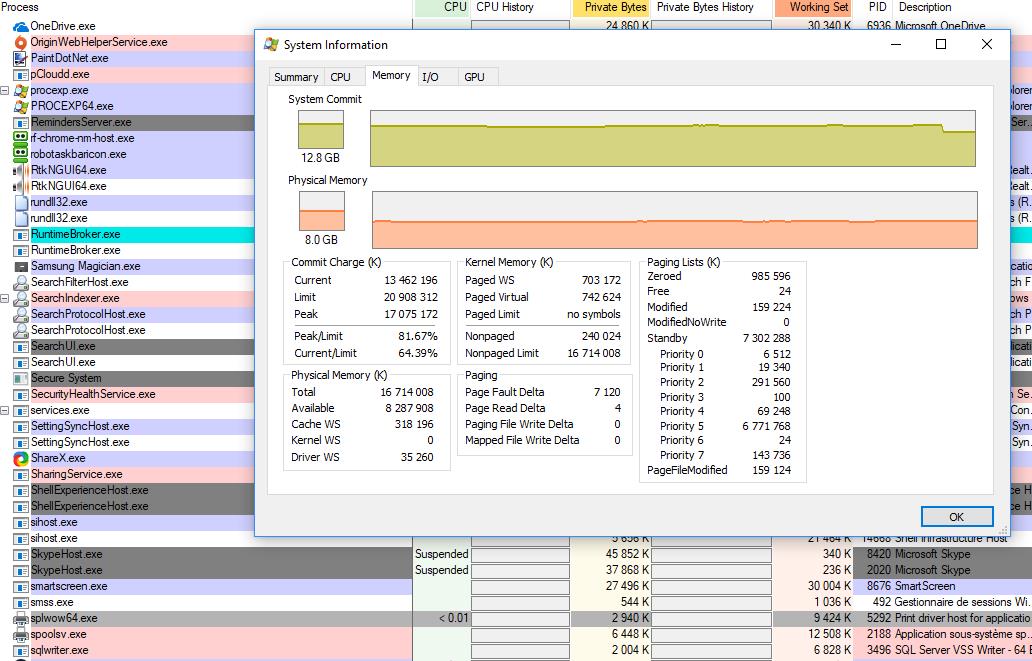Viewport: 1032px width, 661px height.
Task: Collapse the services.exe process tree
Action: tap(5, 410)
